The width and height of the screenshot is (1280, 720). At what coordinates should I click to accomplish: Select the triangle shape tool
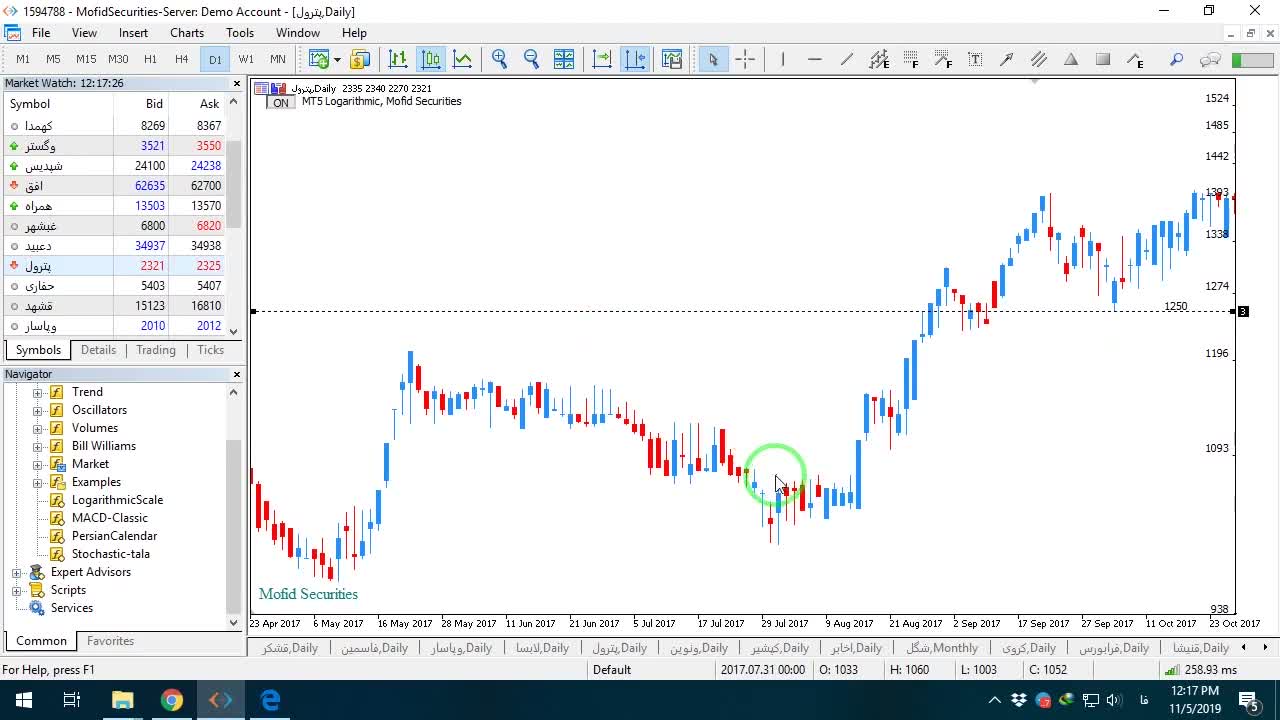[1071, 59]
